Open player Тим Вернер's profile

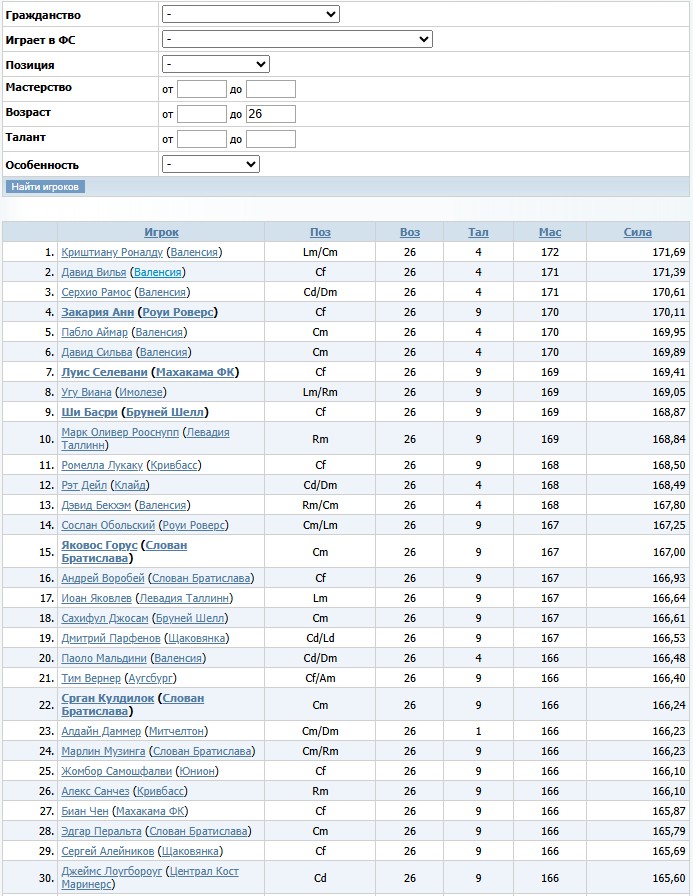pos(91,678)
